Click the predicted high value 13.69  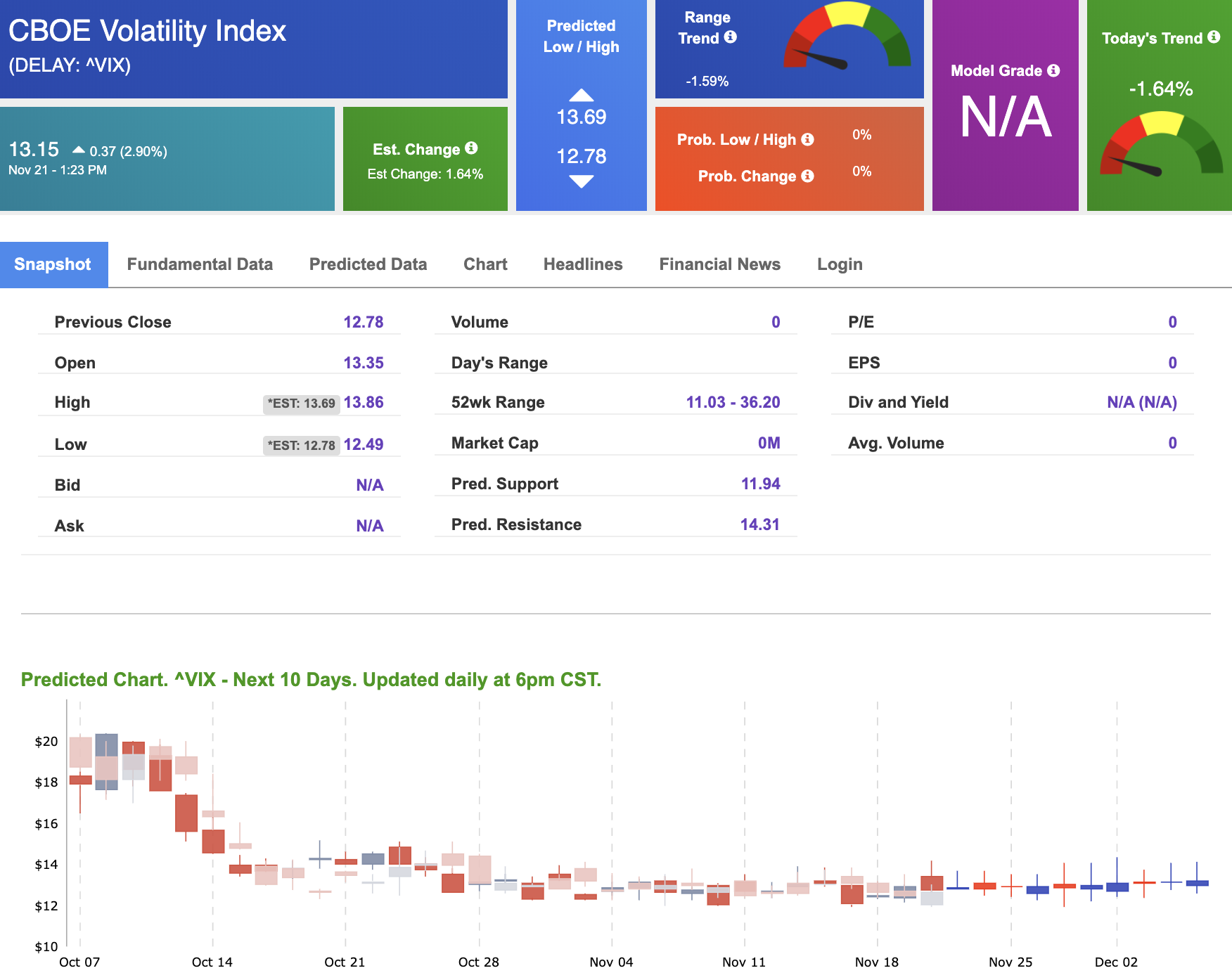(581, 117)
